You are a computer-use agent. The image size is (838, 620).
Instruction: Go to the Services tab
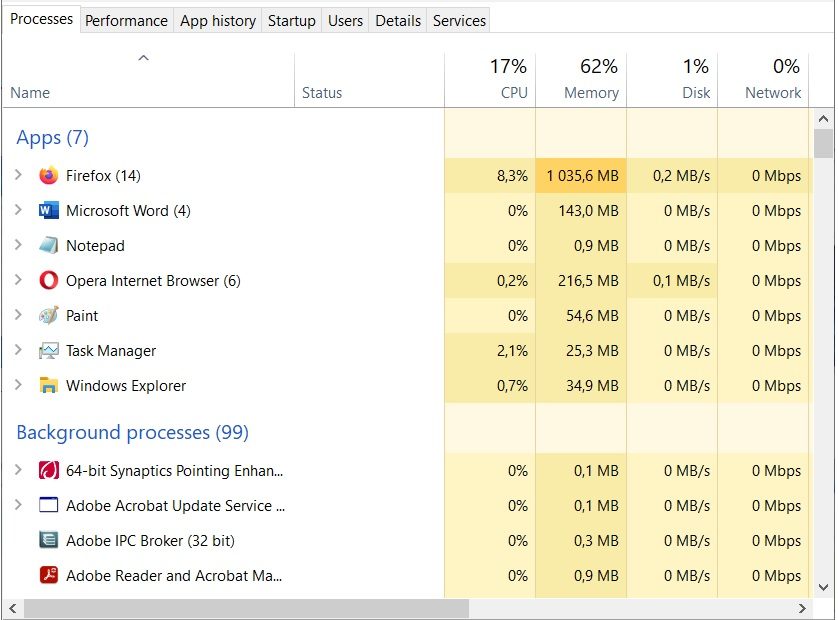coord(459,20)
